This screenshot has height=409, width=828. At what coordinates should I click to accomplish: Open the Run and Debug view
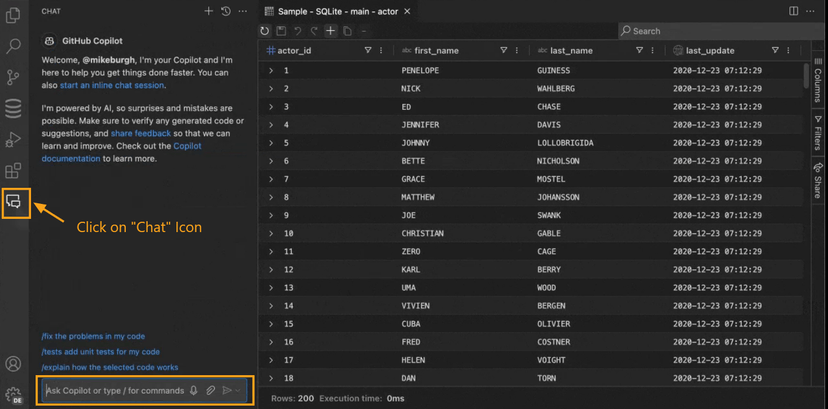tap(13, 140)
